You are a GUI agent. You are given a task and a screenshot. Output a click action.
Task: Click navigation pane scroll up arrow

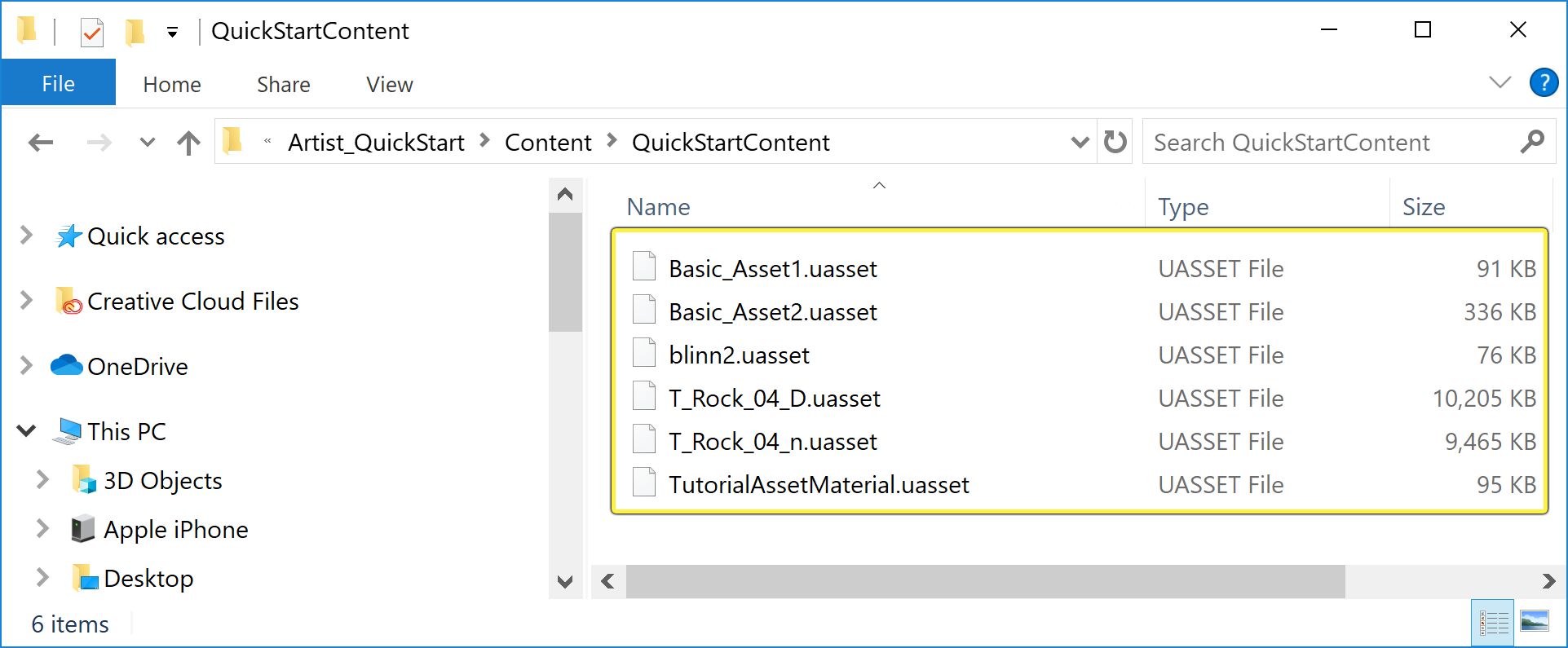click(565, 195)
